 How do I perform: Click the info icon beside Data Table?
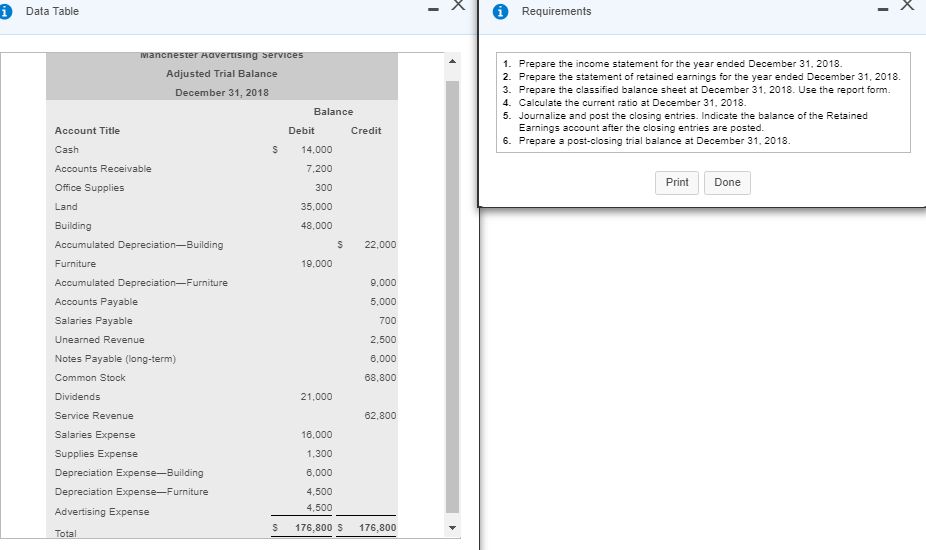(5, 12)
